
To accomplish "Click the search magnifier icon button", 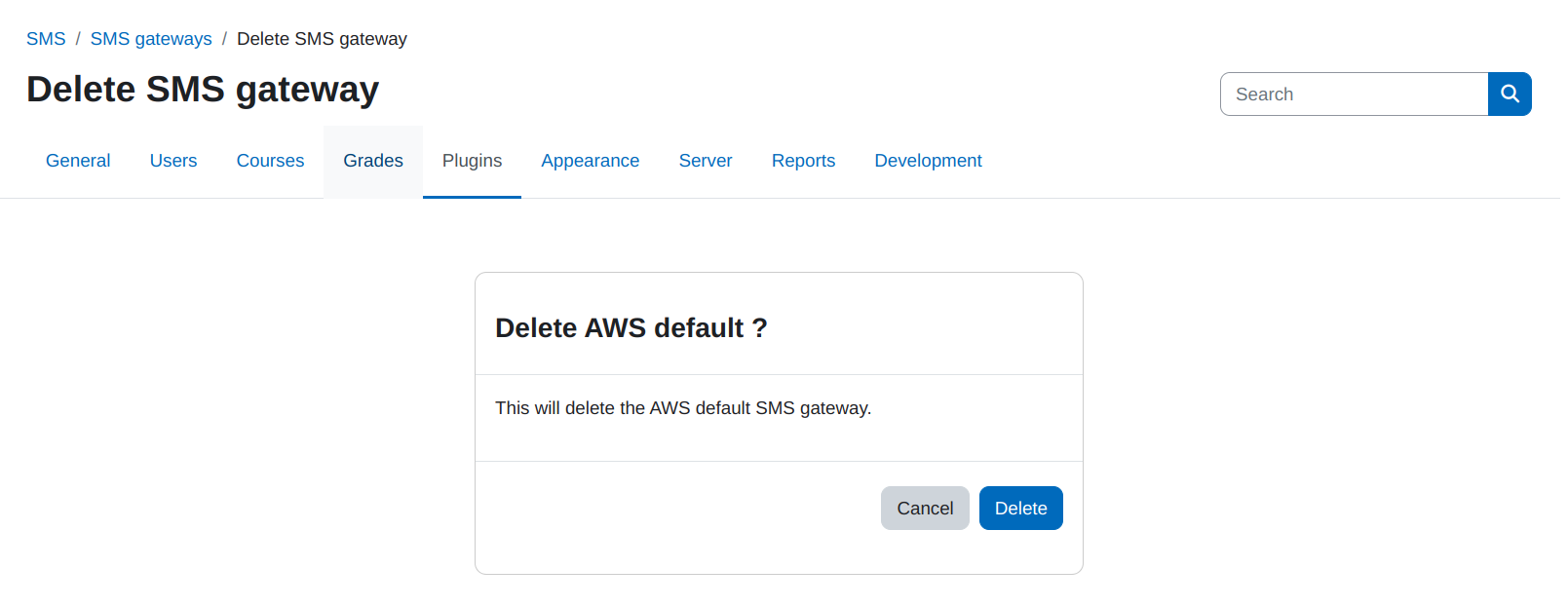I will click(x=1510, y=94).
